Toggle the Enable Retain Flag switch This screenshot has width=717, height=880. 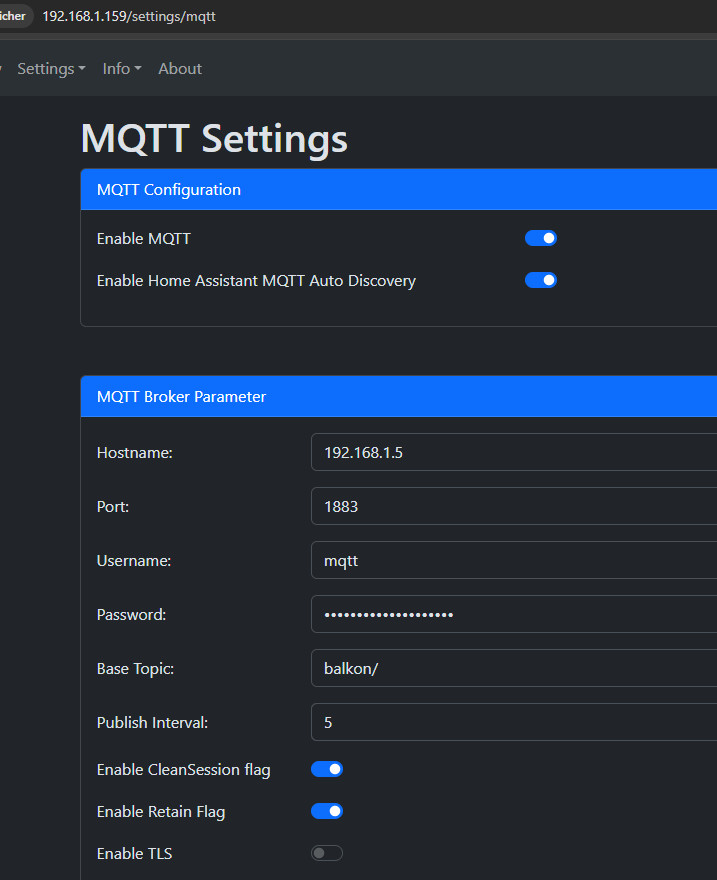click(x=327, y=811)
